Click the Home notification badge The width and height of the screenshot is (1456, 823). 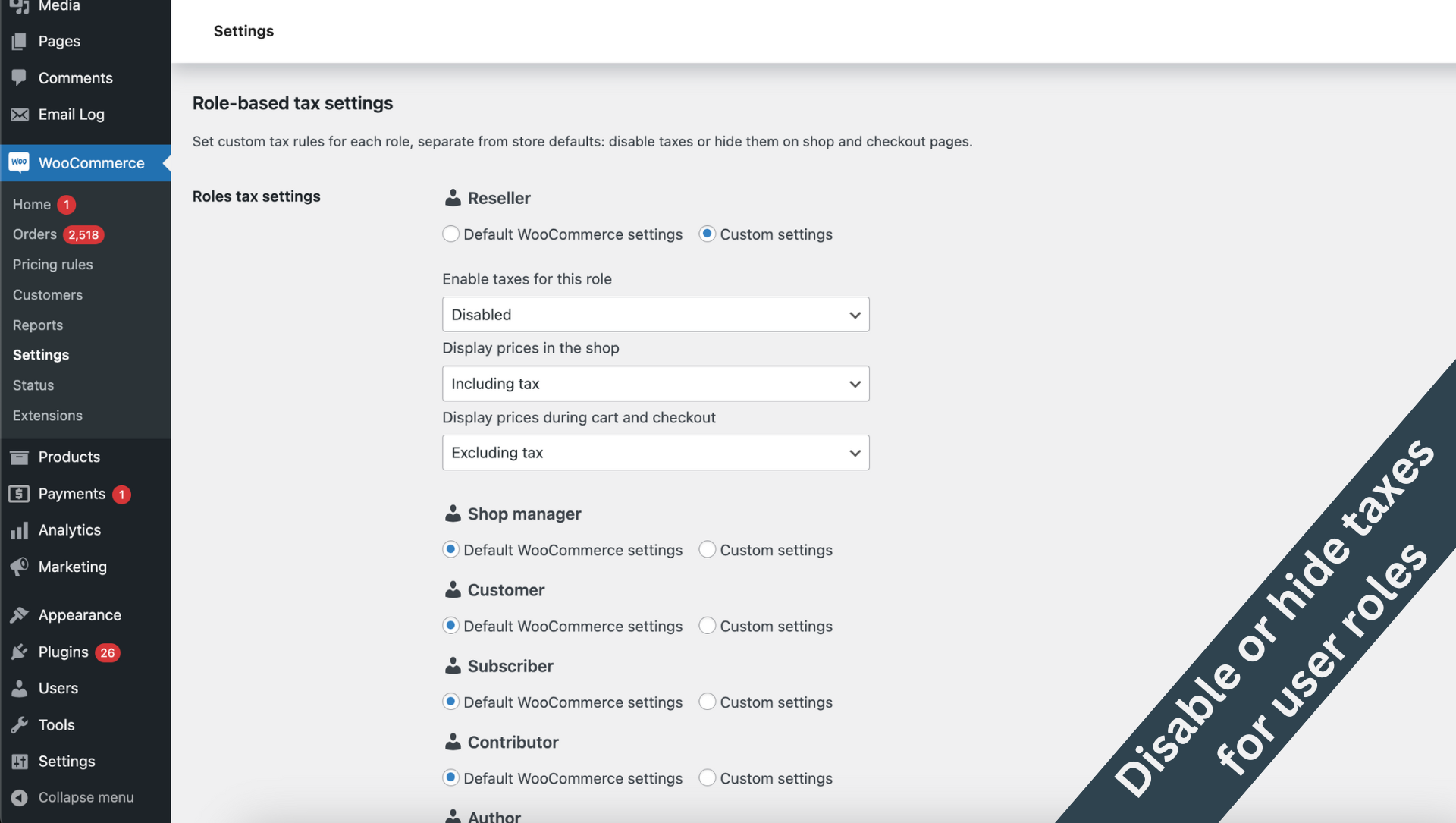pyautogui.click(x=66, y=204)
